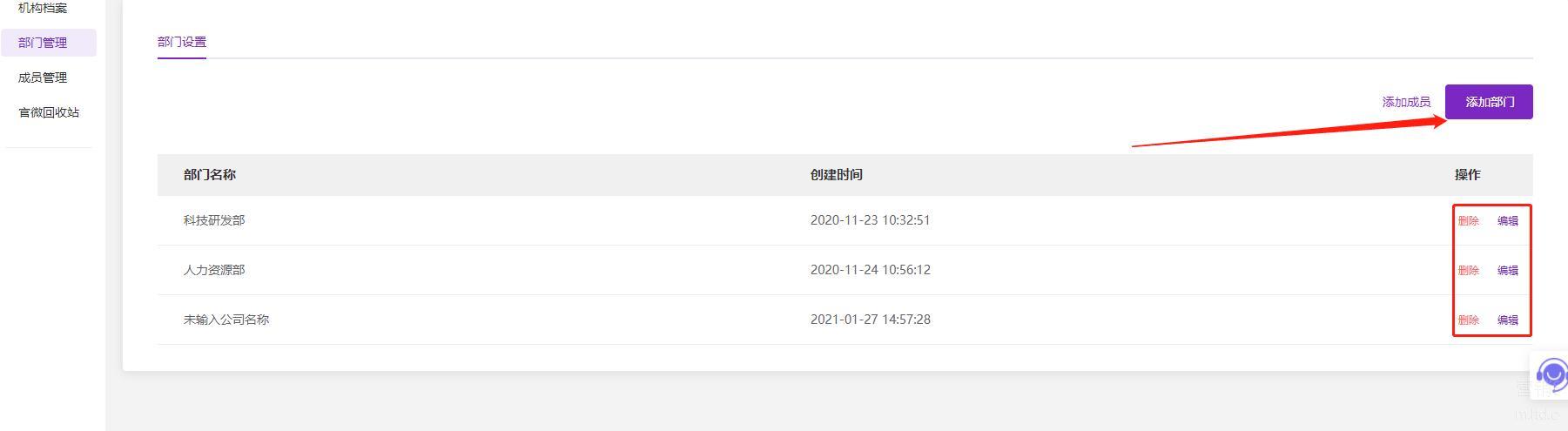
Task: Click the 科技研发部 department name
Action: pos(214,220)
